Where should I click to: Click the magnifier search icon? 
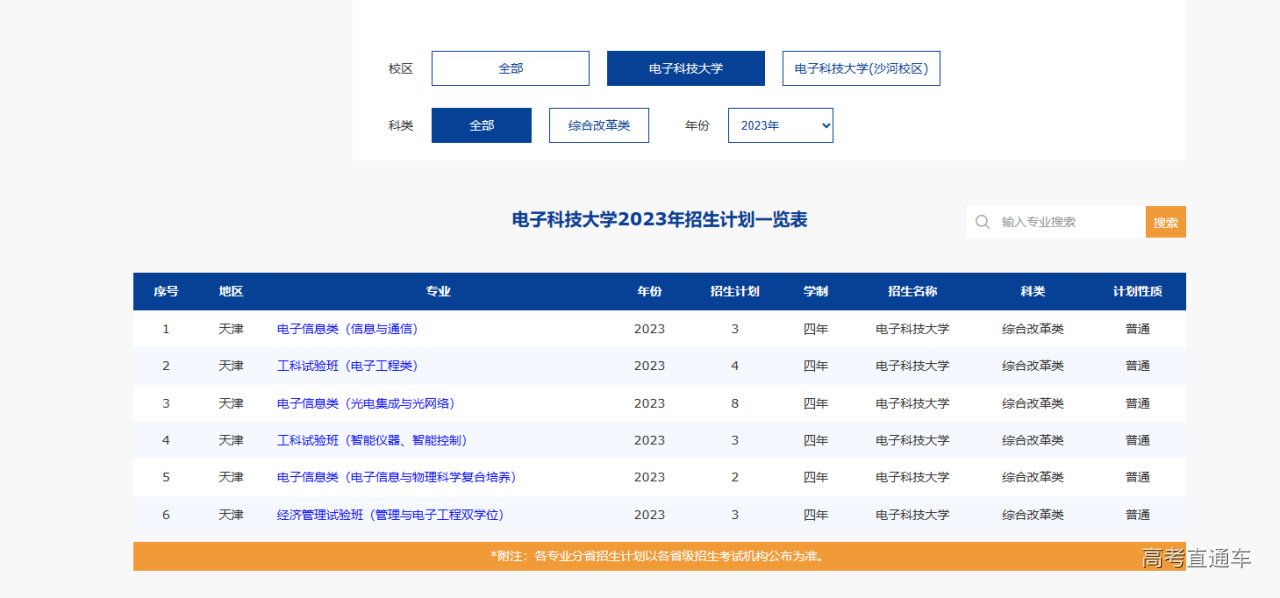(x=982, y=221)
